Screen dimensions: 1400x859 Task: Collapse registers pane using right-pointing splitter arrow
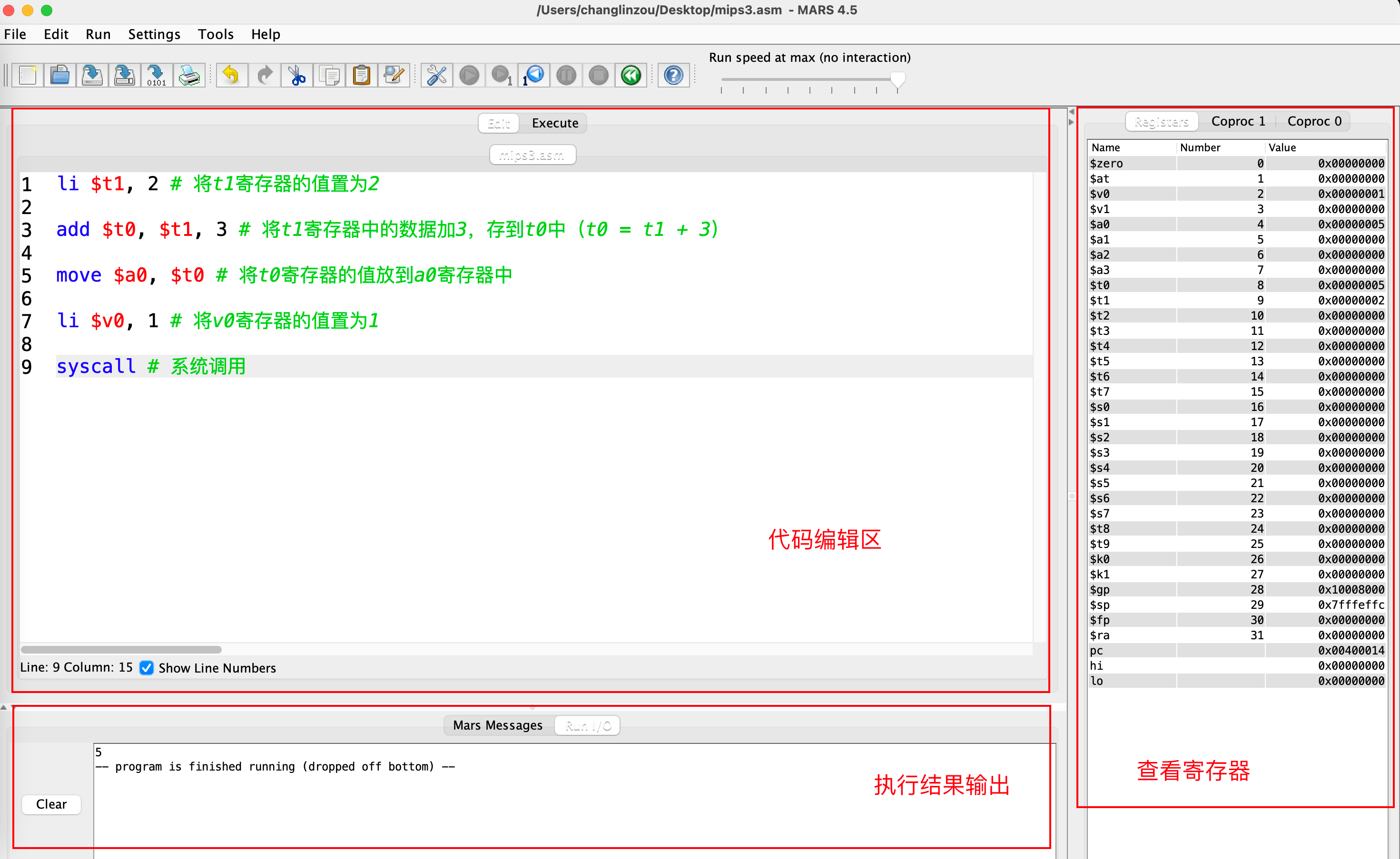[1072, 122]
